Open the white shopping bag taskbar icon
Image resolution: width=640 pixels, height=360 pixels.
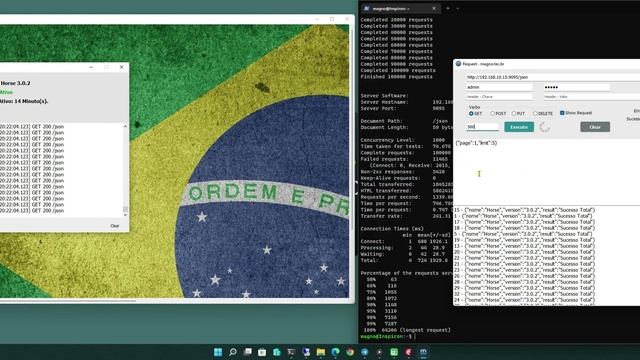(x=262, y=352)
